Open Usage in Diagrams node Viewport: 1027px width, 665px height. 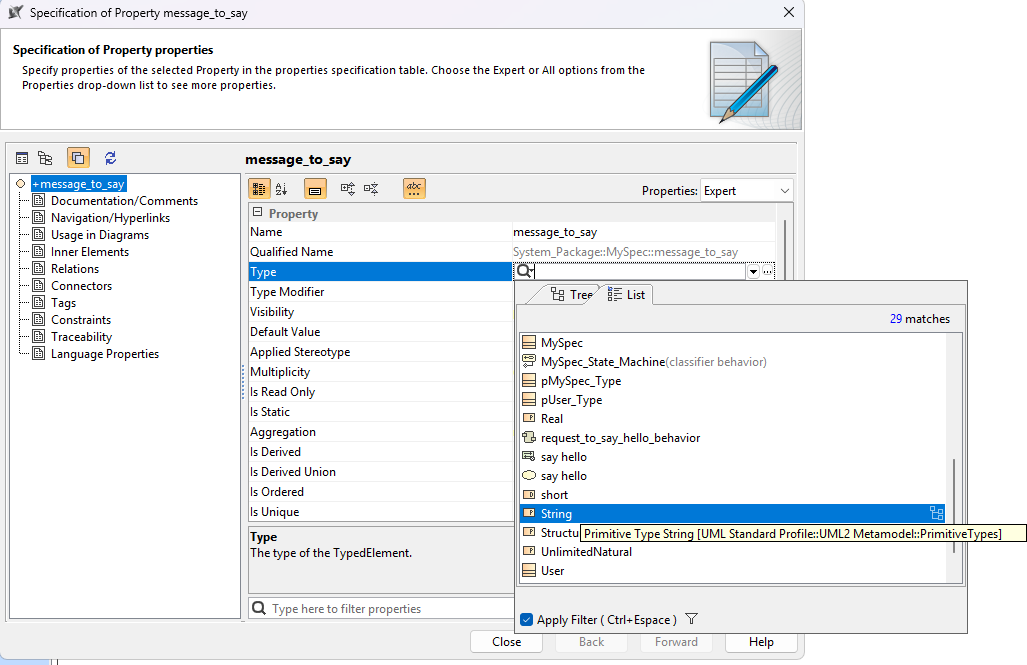(x=100, y=235)
